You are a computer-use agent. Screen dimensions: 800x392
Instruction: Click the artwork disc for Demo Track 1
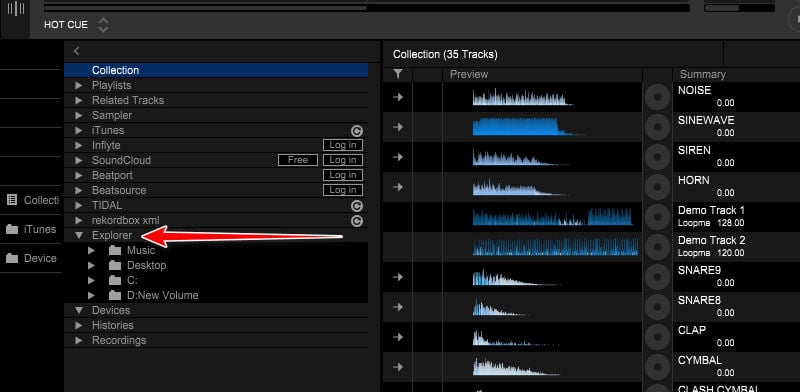point(657,217)
